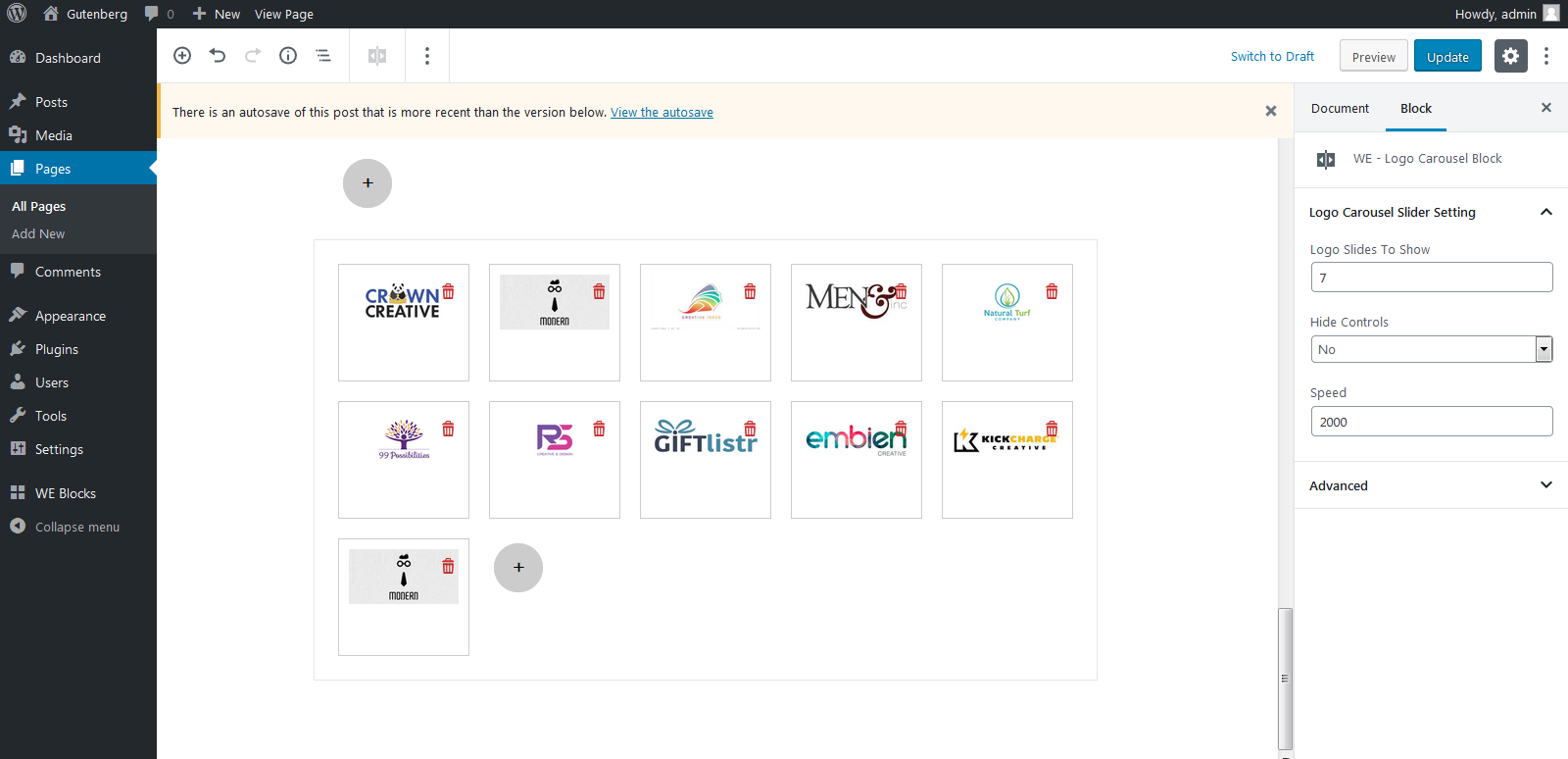Switch to the Block tab
The width and height of the screenshot is (1568, 759).
(x=1415, y=108)
